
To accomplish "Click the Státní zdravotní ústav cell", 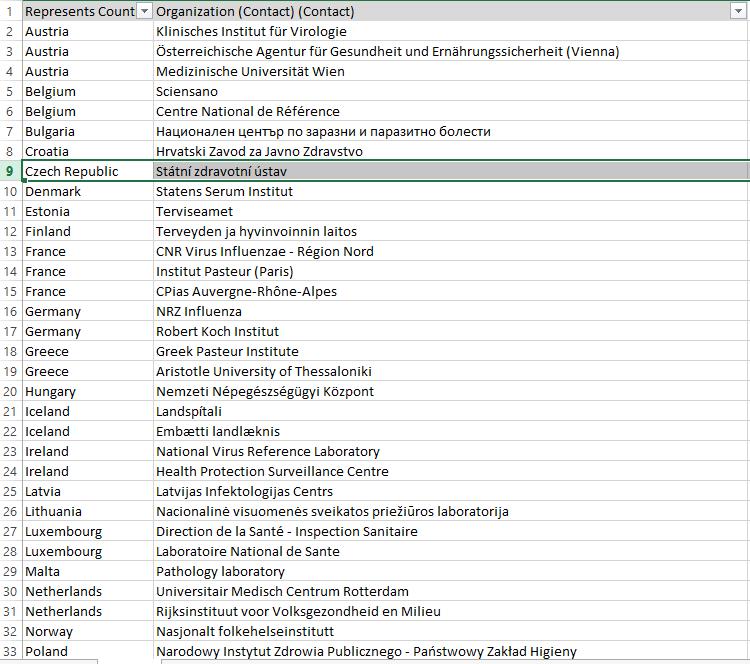I will (x=451, y=171).
